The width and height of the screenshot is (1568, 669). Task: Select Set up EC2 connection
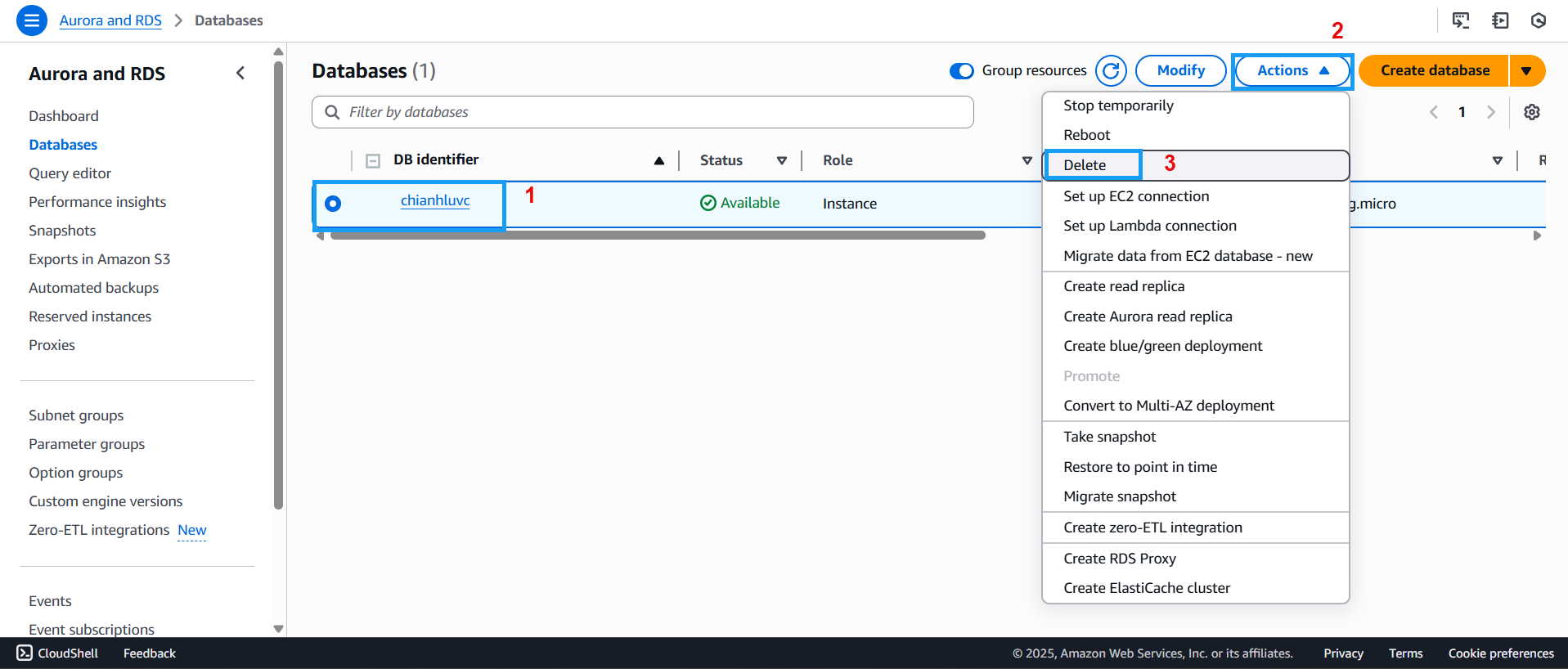[x=1195, y=196]
